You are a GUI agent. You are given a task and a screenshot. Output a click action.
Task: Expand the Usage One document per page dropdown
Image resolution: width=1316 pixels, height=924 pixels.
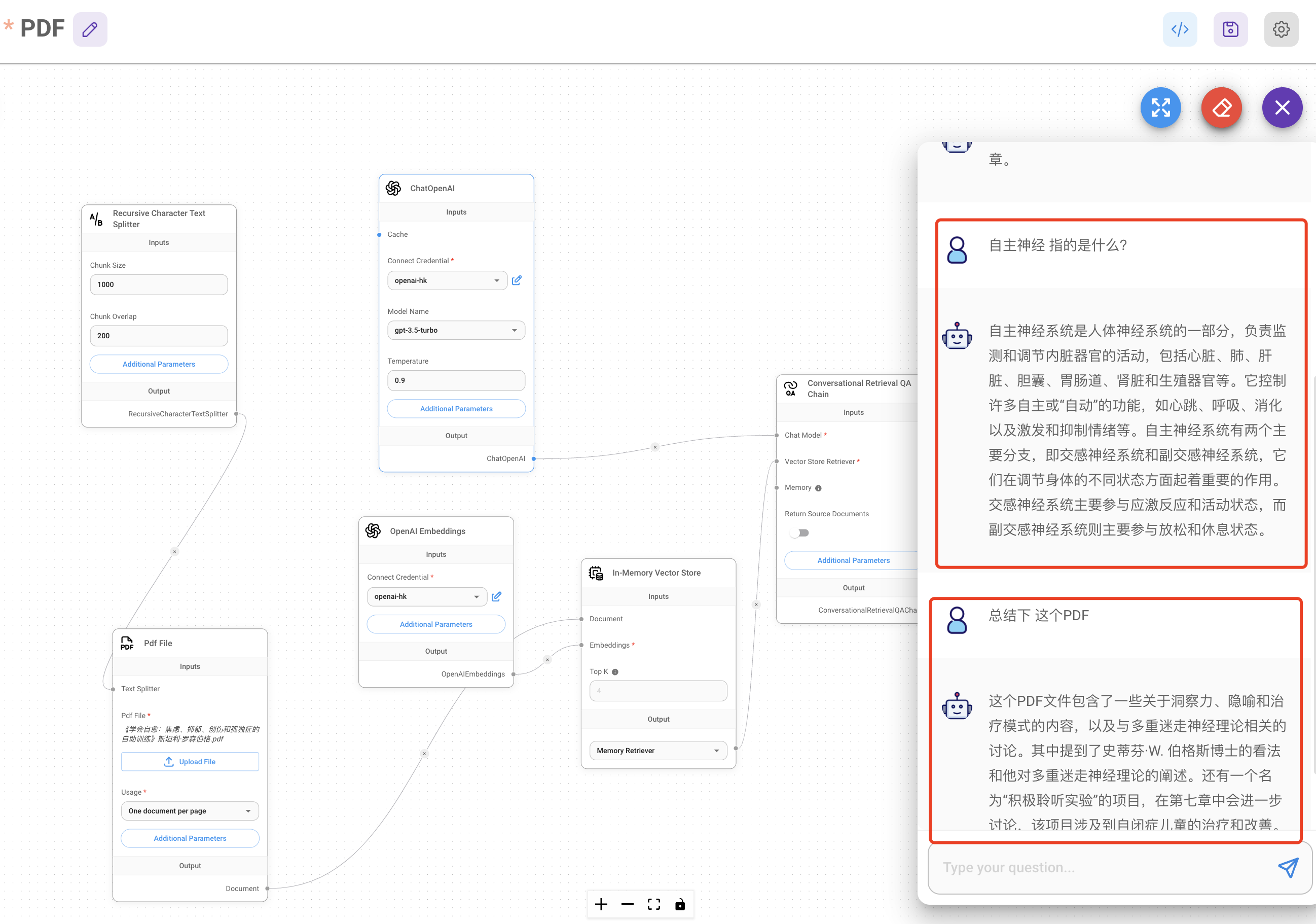pos(190,811)
